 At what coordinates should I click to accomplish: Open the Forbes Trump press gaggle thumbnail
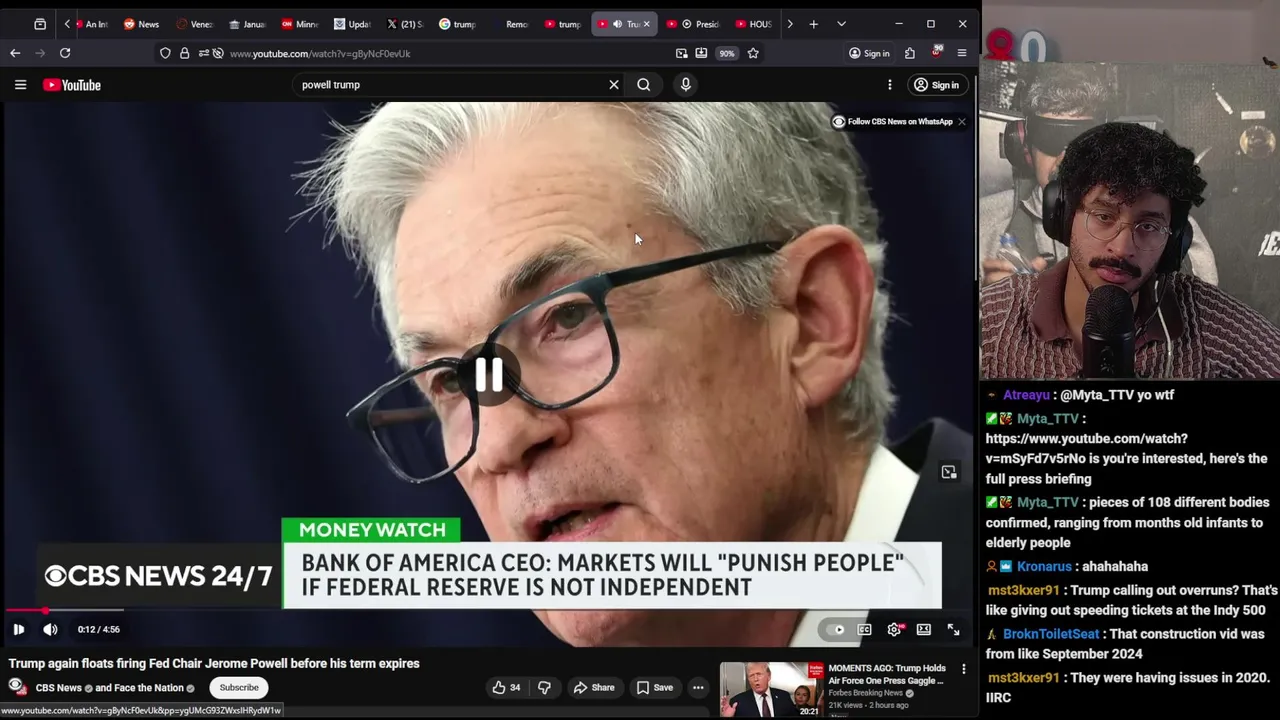point(772,689)
